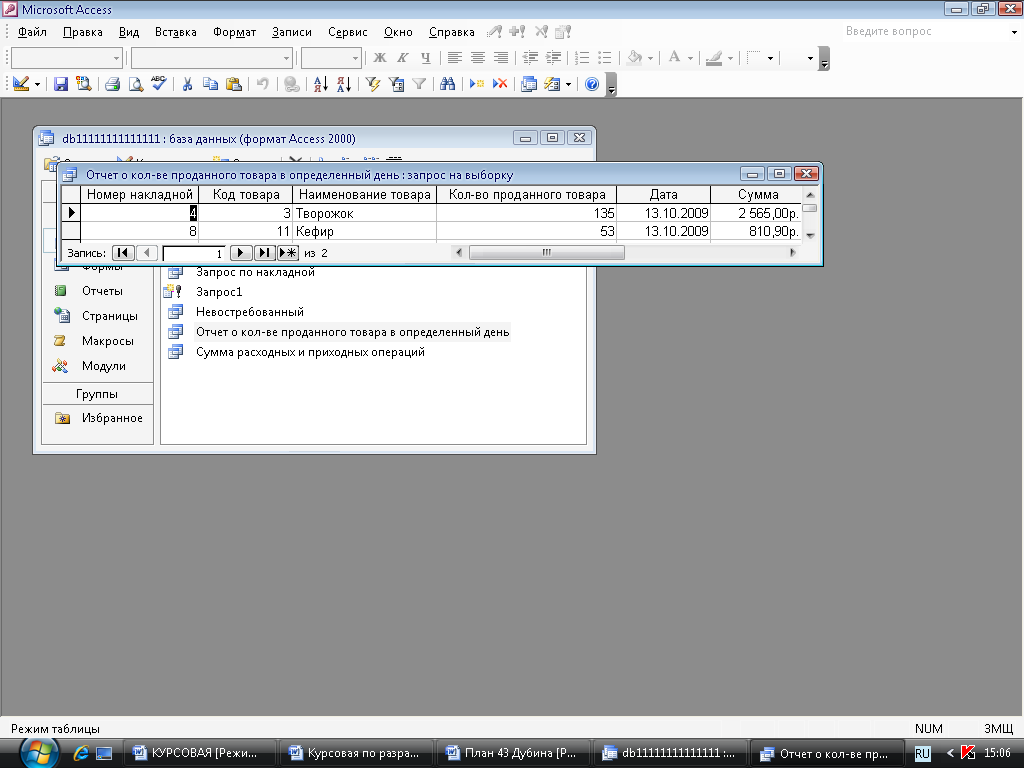The width and height of the screenshot is (1024, 768).
Task: Toggle the apply filter funnel
Action: point(419,84)
